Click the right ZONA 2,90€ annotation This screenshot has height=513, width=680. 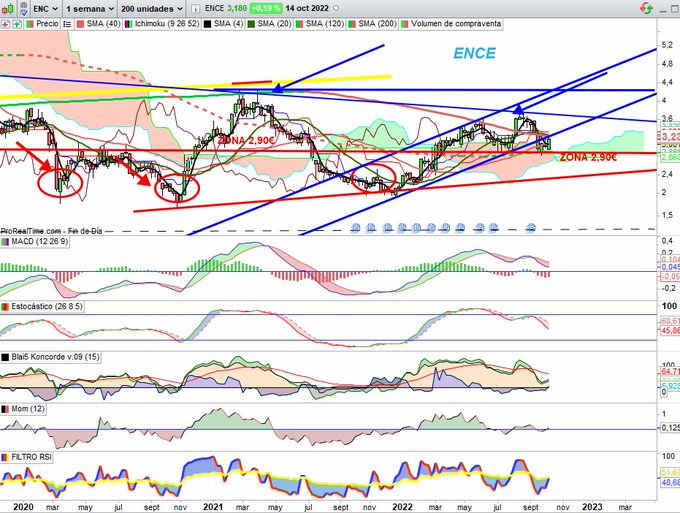pos(588,157)
